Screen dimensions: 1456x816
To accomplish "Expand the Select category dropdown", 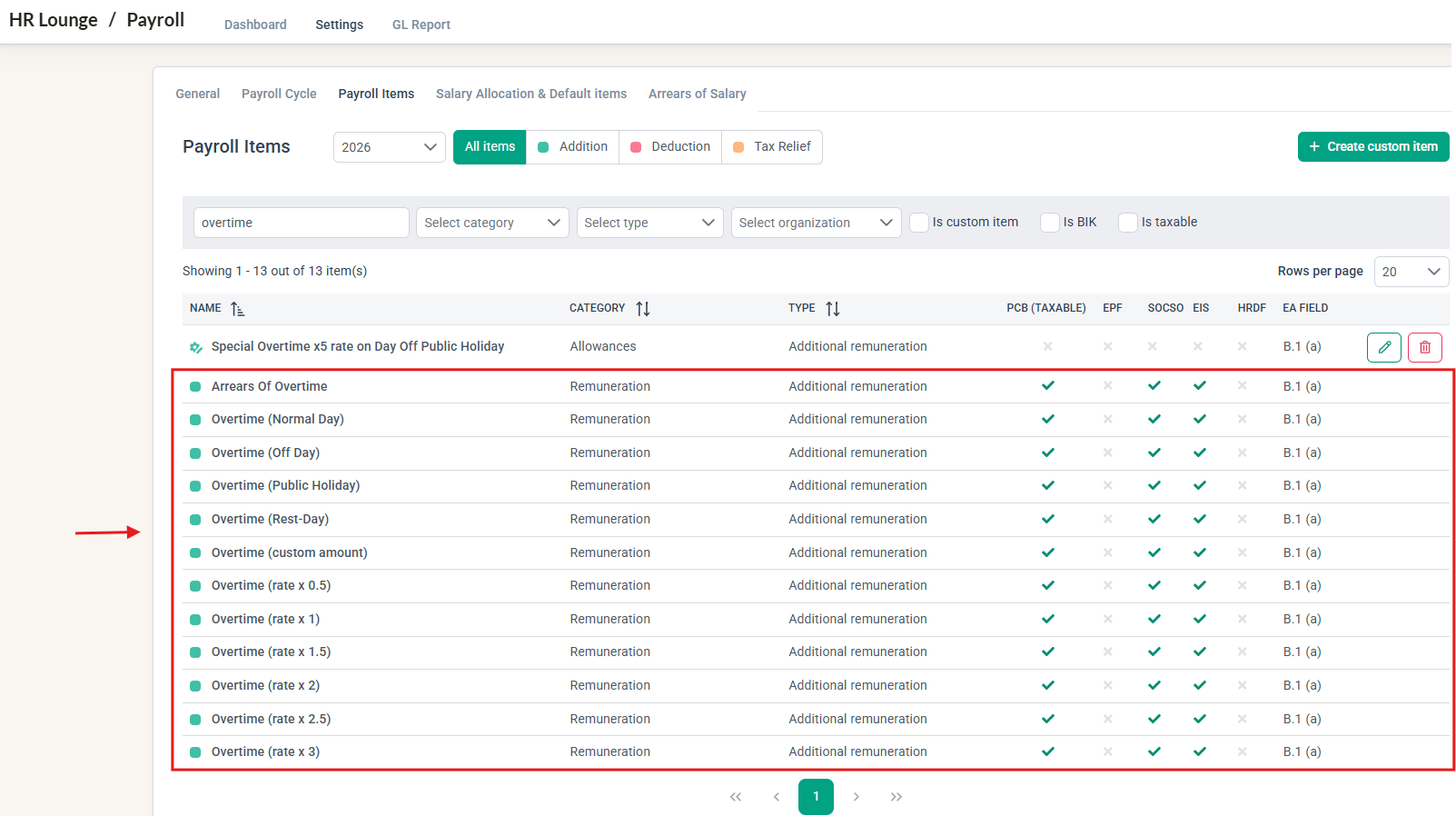I will pos(492,223).
